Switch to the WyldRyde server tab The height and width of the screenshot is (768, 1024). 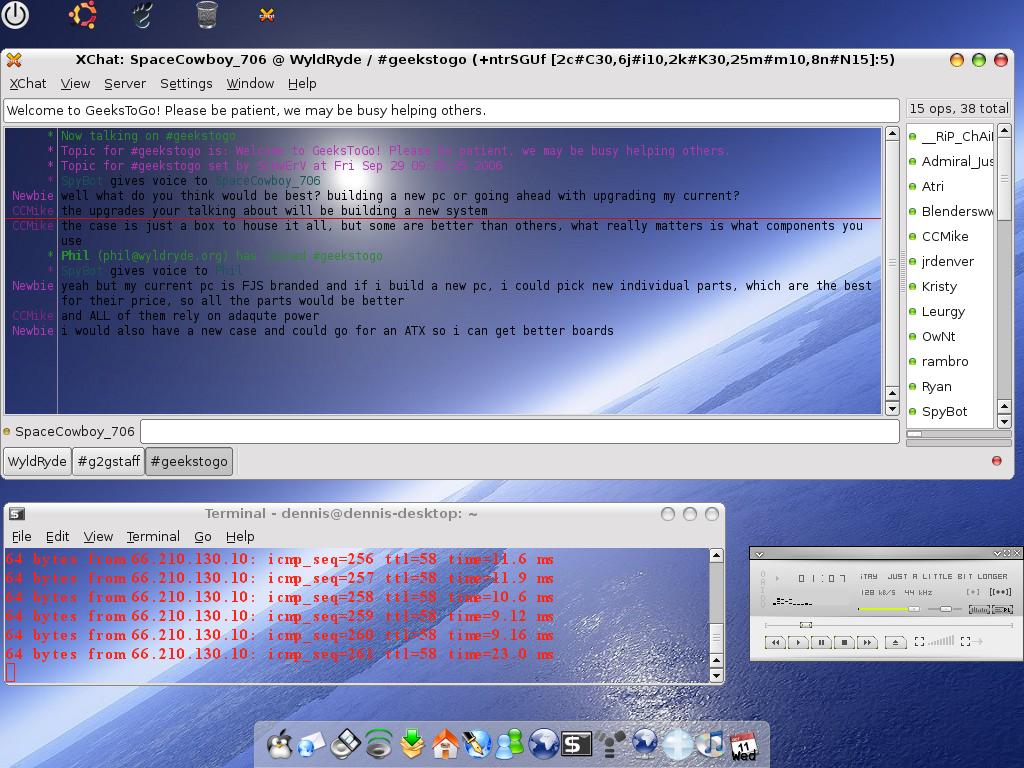pyautogui.click(x=37, y=461)
